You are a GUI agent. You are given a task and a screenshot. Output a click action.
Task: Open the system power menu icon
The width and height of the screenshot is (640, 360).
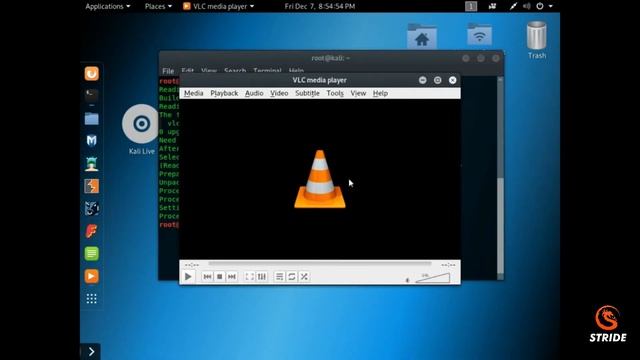[540, 6]
